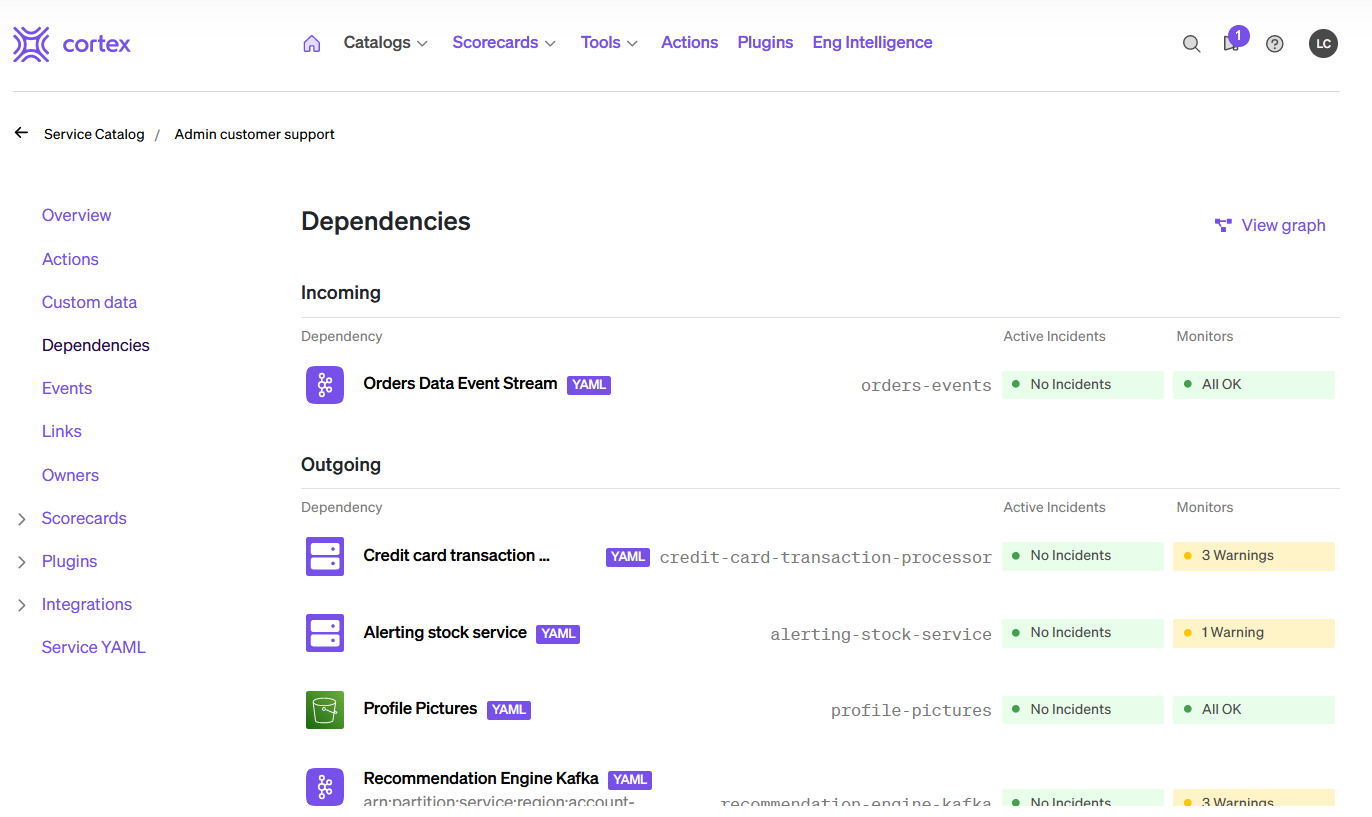The image size is (1372, 817).
Task: Open the home icon in the navbar
Action: pos(311,43)
